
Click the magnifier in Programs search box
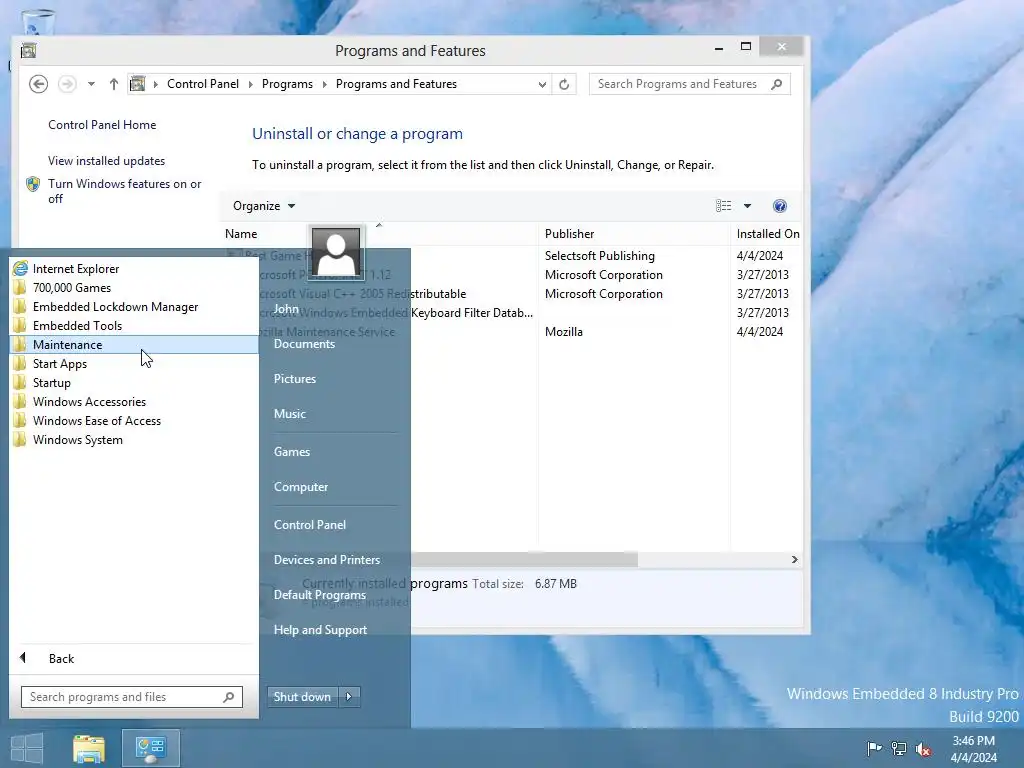click(x=776, y=84)
